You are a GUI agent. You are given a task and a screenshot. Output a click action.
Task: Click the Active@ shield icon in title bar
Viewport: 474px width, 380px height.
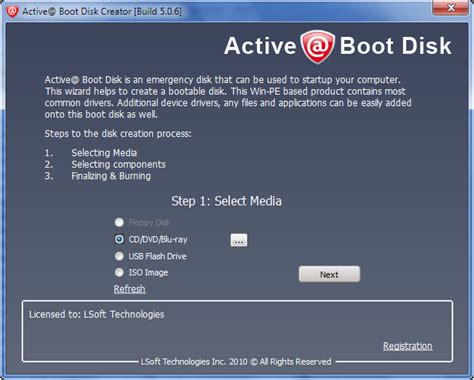pos(12,11)
